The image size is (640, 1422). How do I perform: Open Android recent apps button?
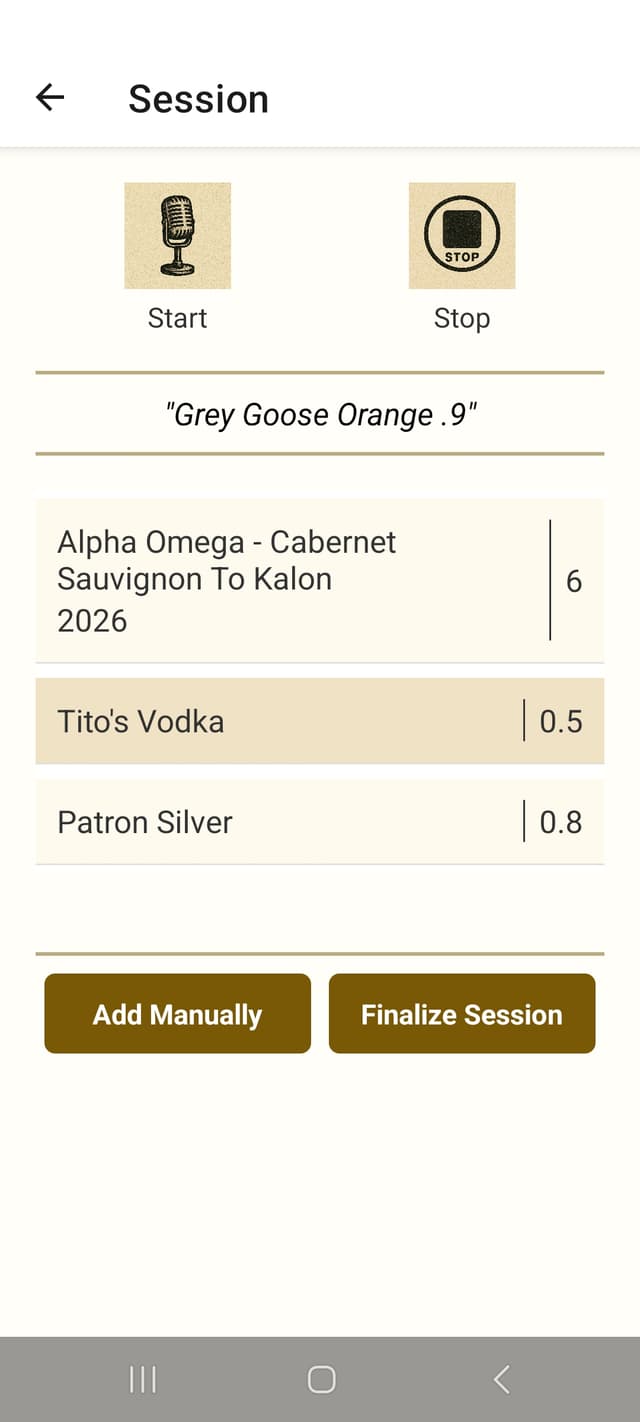(143, 1380)
